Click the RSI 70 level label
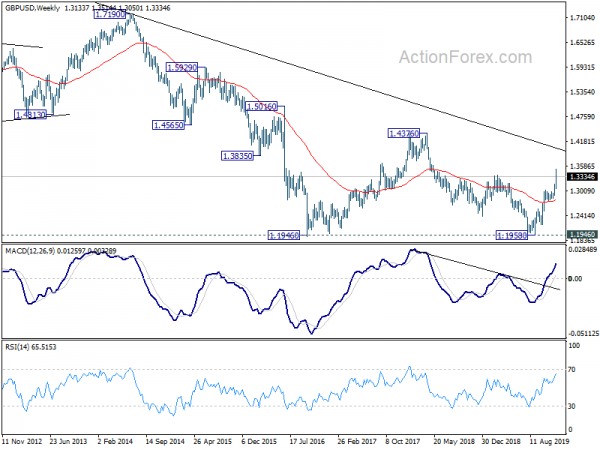600x450 pixels. point(572,370)
